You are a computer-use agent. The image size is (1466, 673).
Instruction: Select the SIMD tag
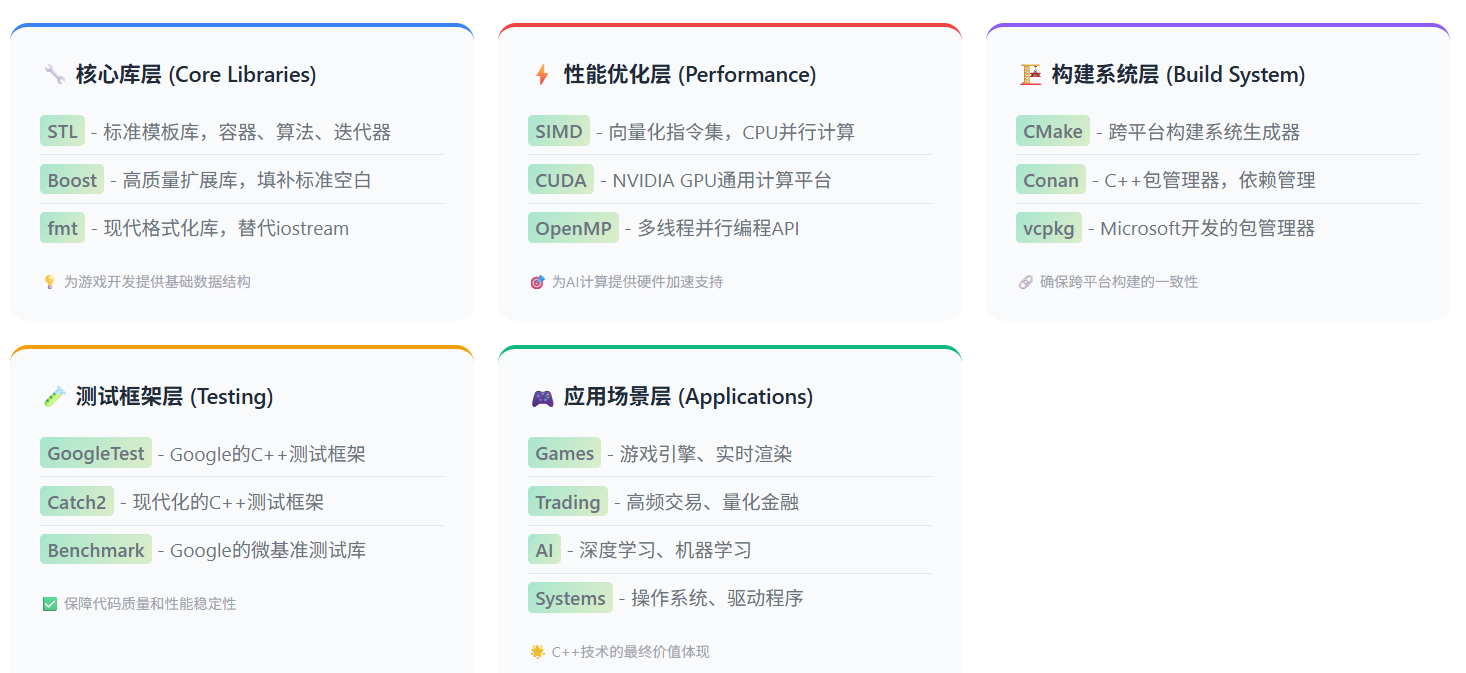[x=559, y=131]
